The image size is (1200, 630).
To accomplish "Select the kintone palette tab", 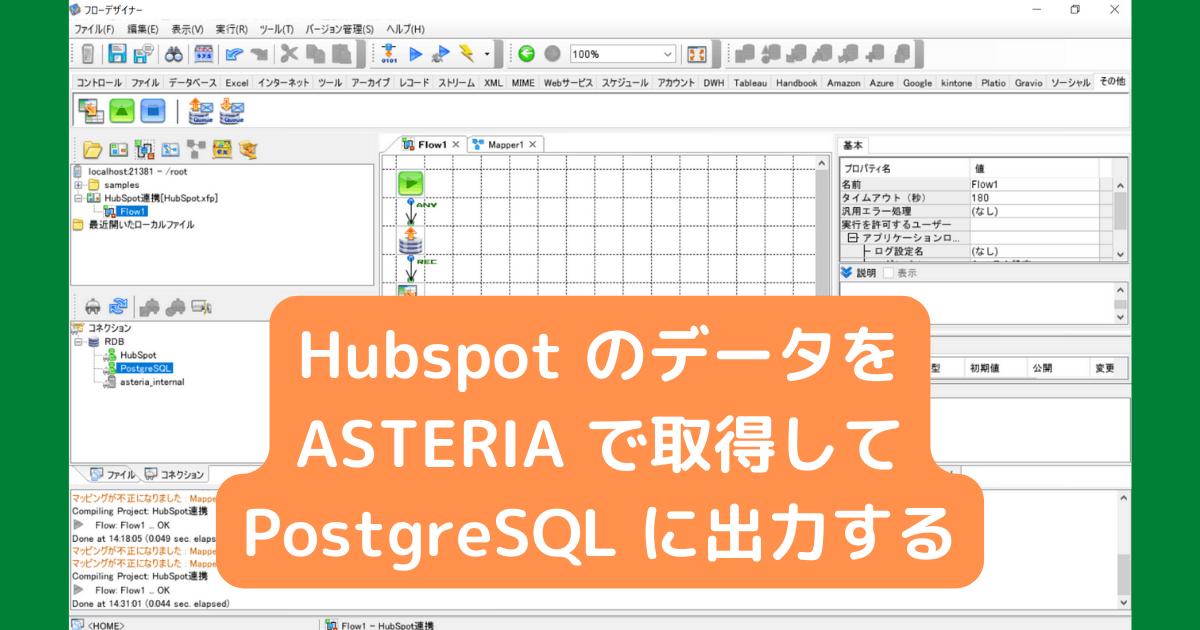I will [x=956, y=83].
